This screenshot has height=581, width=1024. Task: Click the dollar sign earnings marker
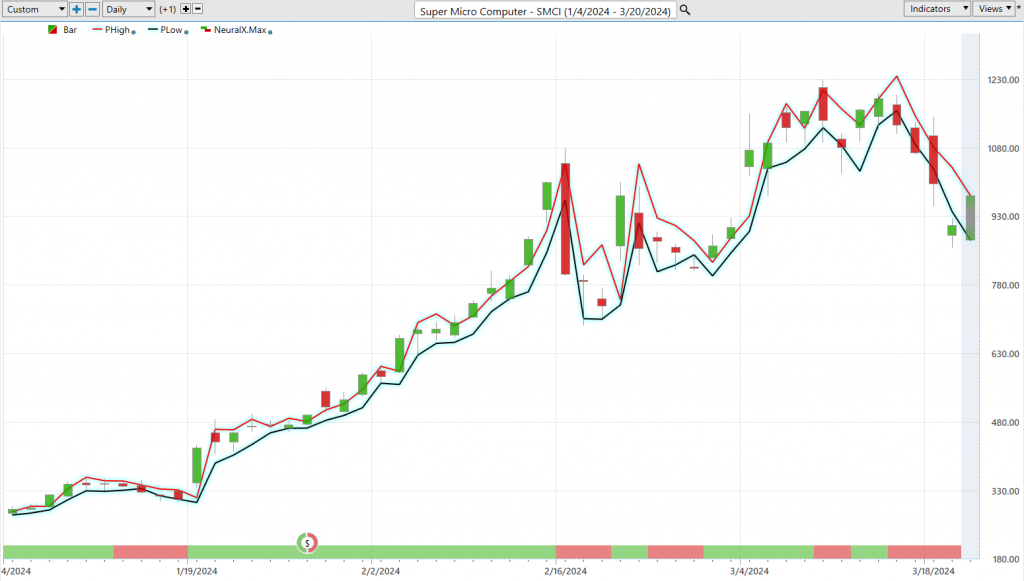[307, 542]
